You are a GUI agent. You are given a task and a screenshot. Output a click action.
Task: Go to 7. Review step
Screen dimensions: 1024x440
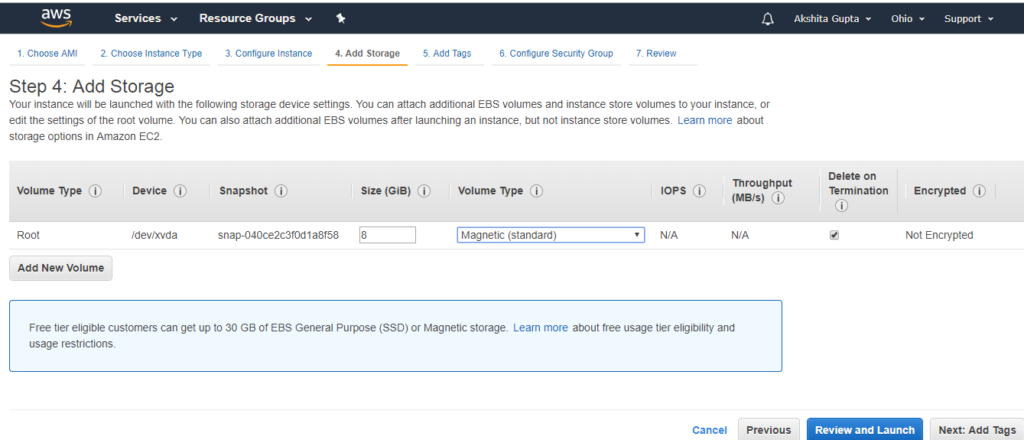[x=656, y=54]
